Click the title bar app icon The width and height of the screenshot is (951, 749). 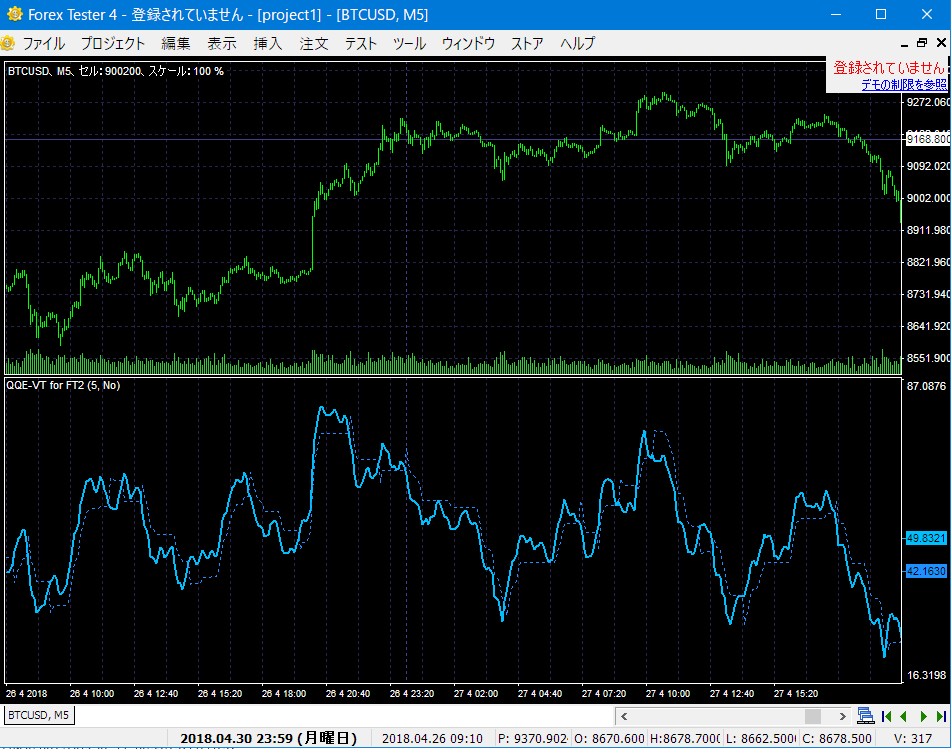(15, 14)
